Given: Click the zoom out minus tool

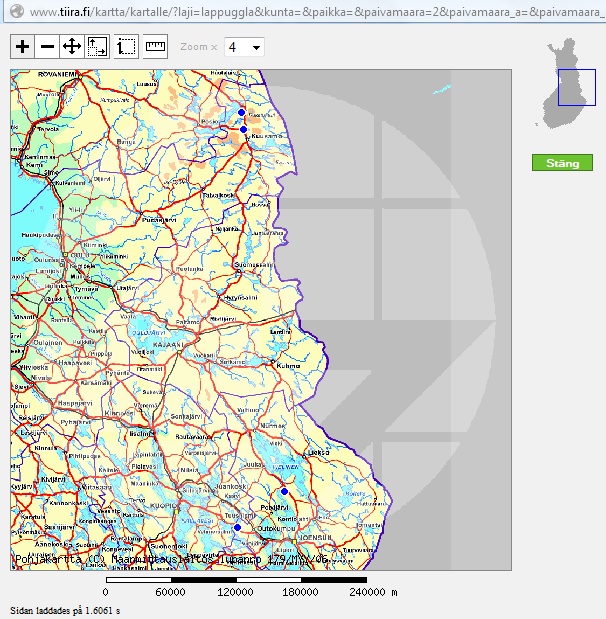Looking at the screenshot, I should 47,47.
